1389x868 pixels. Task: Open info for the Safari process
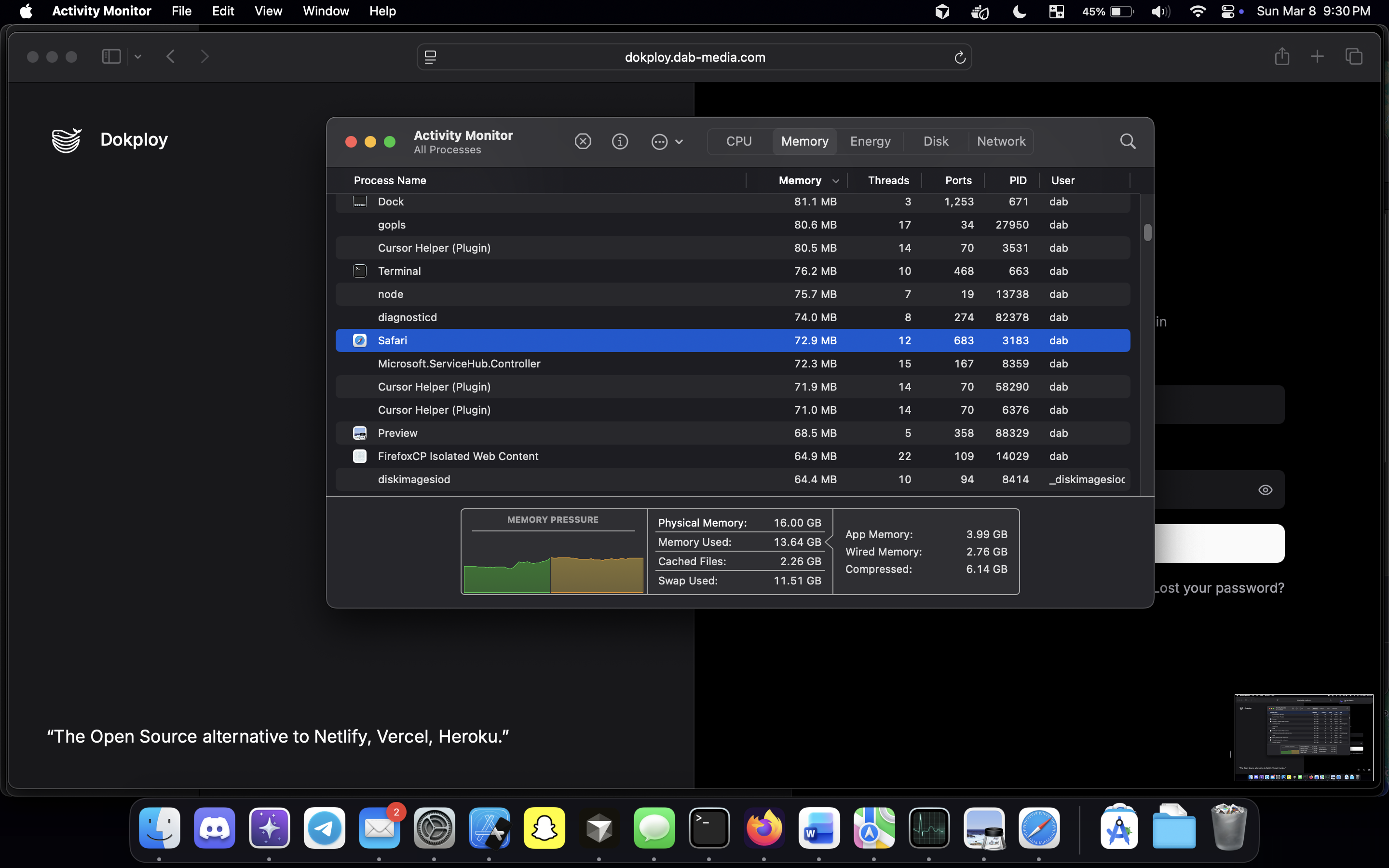pos(620,141)
